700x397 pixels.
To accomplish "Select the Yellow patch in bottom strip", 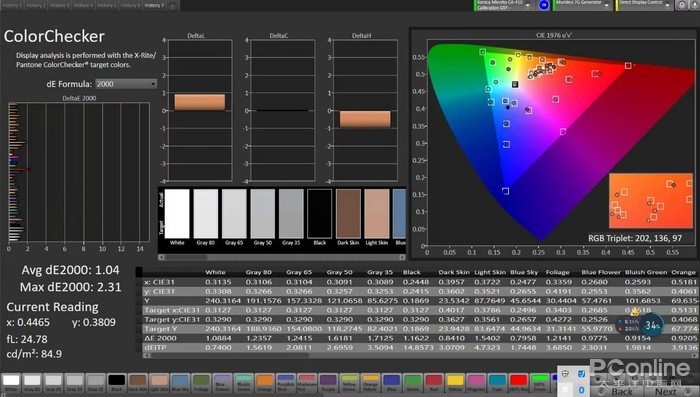I will click(x=455, y=383).
